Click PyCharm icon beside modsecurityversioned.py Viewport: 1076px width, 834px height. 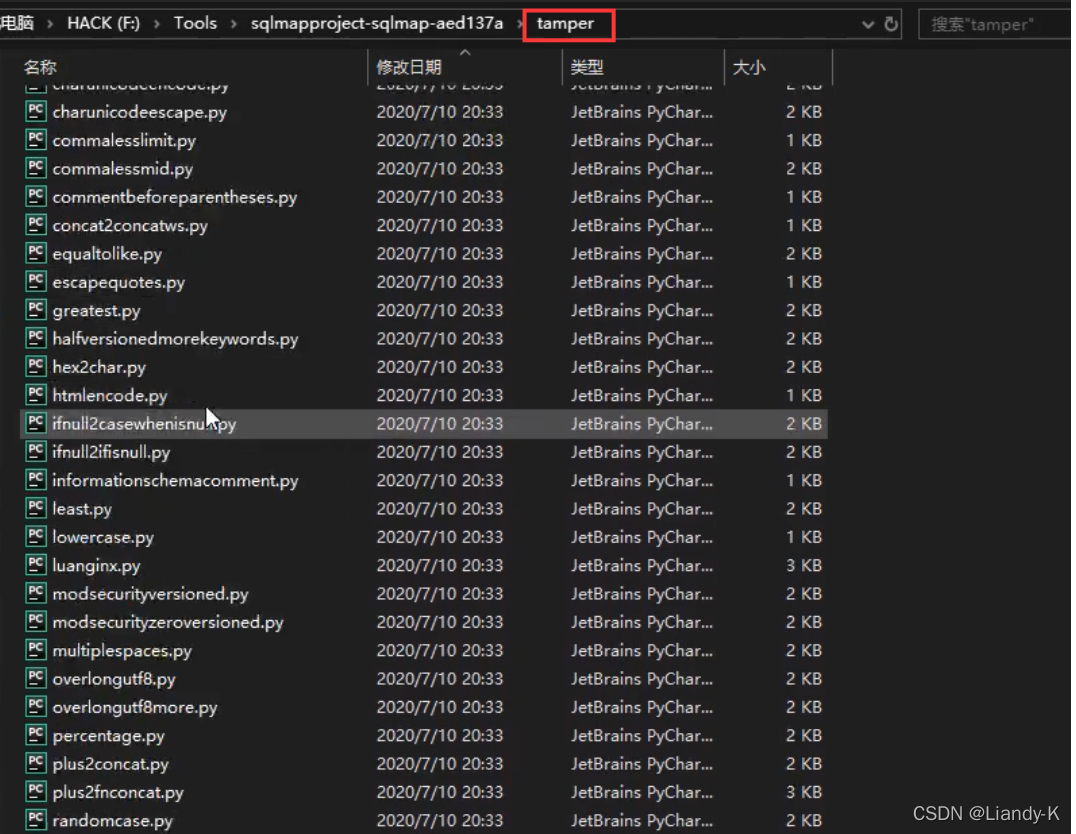(35, 593)
